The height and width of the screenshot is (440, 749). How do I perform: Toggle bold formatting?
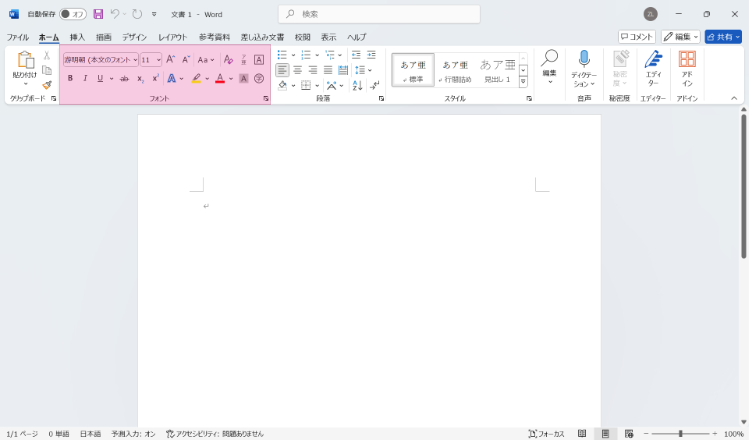(x=70, y=78)
